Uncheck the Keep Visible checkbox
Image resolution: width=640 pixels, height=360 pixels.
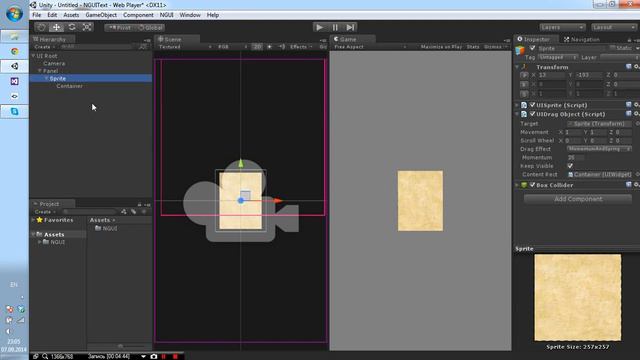pos(570,166)
